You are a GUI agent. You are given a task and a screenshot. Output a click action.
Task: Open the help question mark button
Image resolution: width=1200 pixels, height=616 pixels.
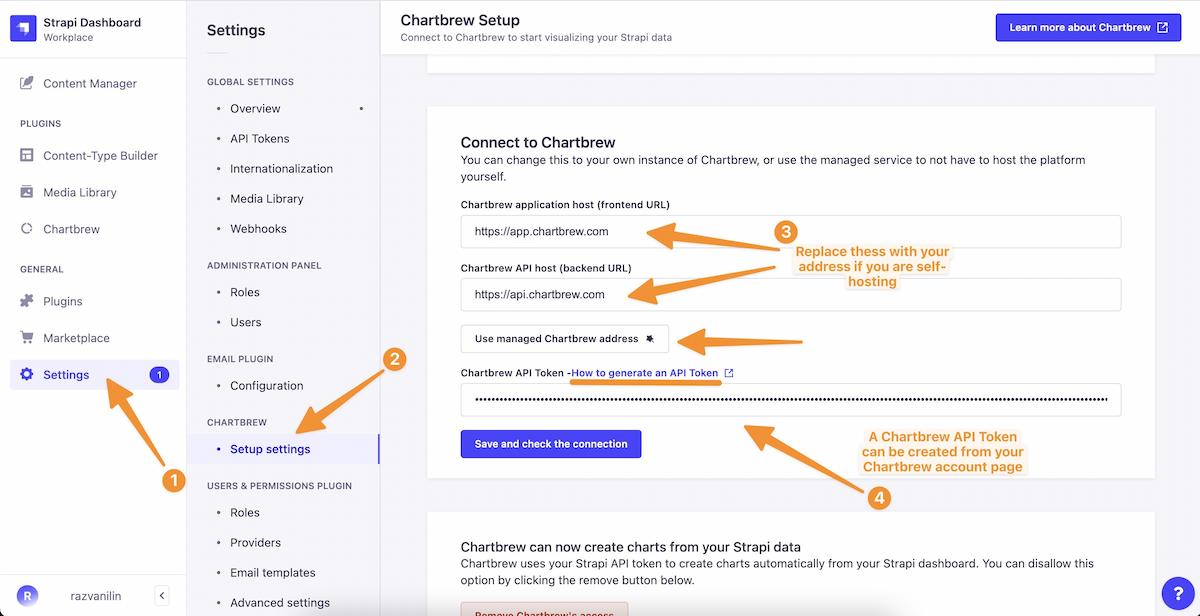click(x=1177, y=592)
